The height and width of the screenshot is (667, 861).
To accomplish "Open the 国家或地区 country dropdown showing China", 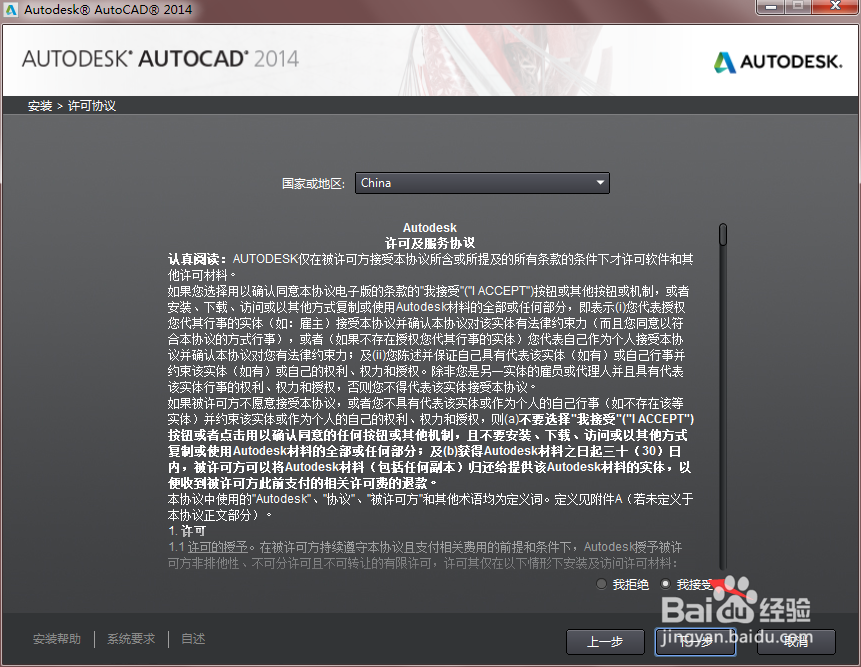I will [482, 183].
